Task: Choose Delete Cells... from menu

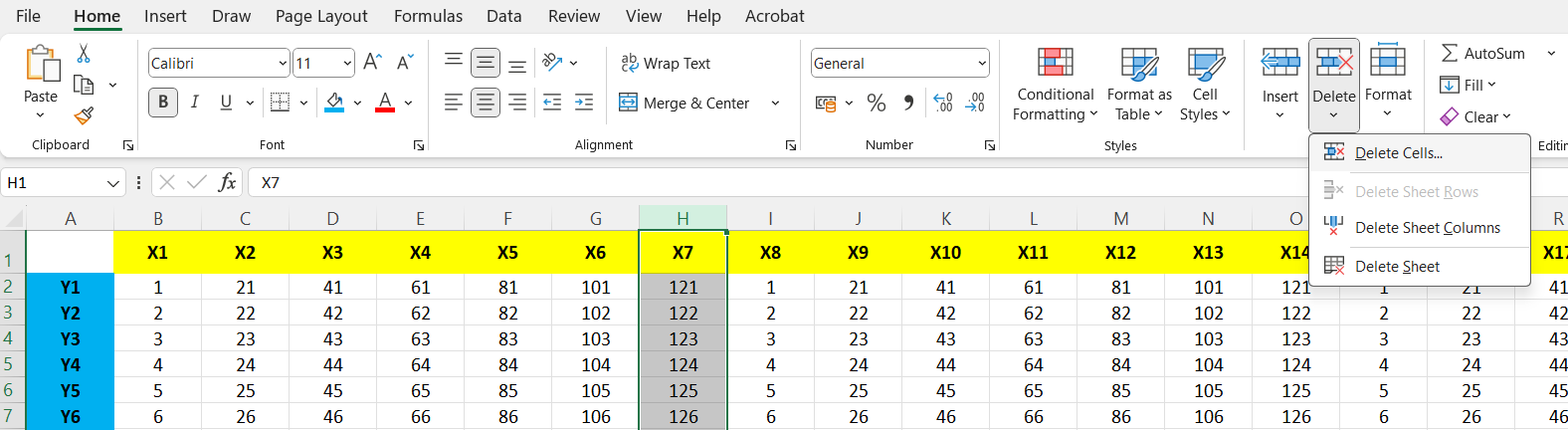Action: click(x=1419, y=152)
